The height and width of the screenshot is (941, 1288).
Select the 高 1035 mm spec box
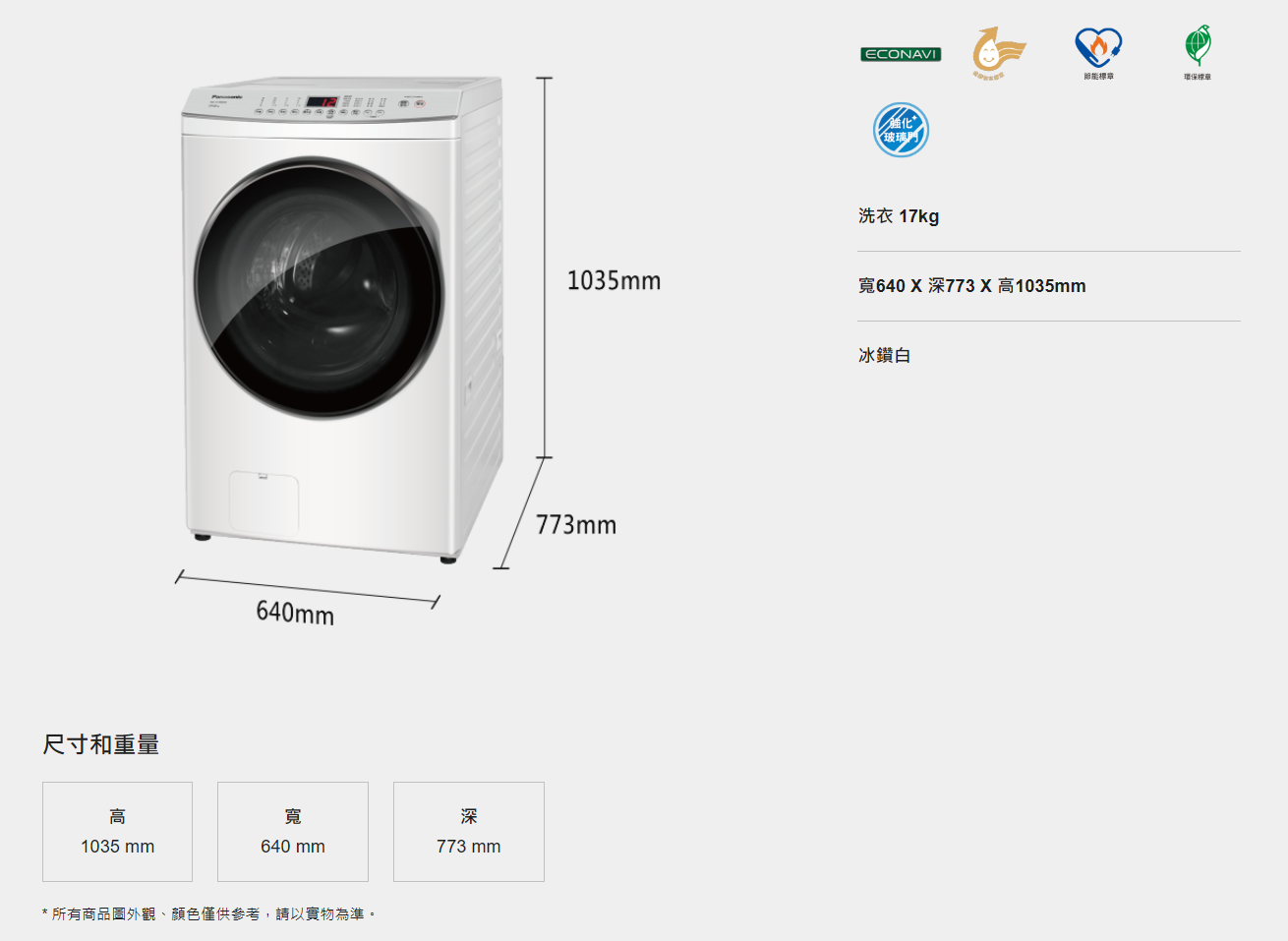point(117,832)
